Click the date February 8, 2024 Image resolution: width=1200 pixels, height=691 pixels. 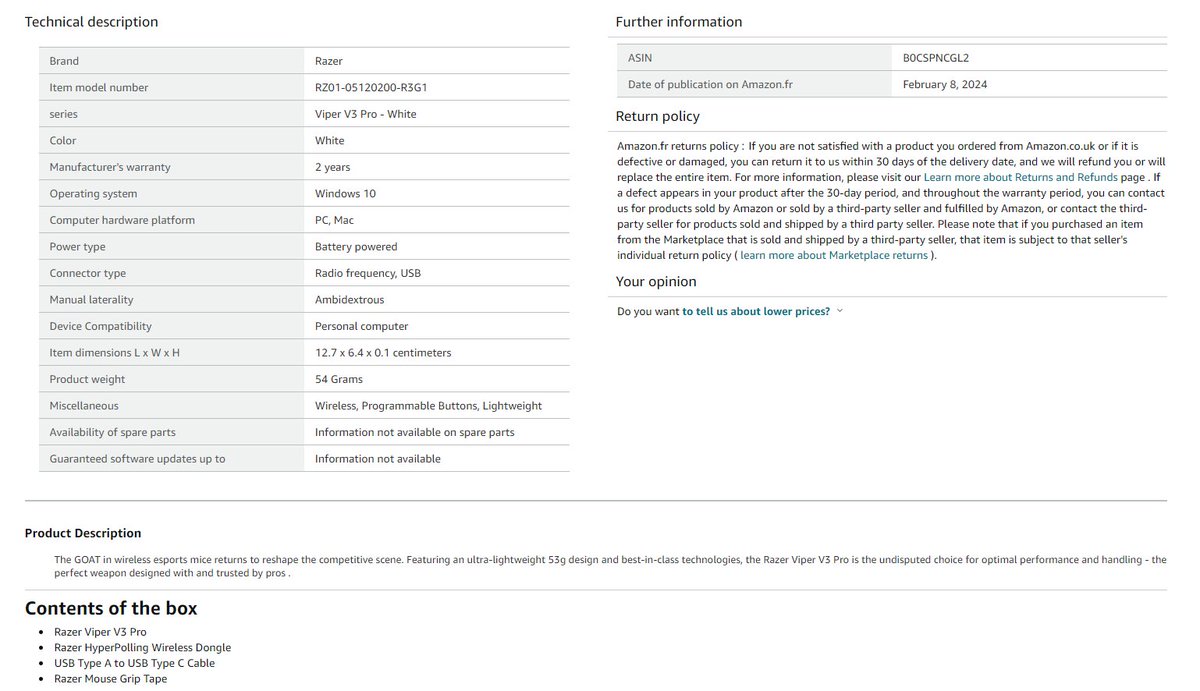point(945,84)
